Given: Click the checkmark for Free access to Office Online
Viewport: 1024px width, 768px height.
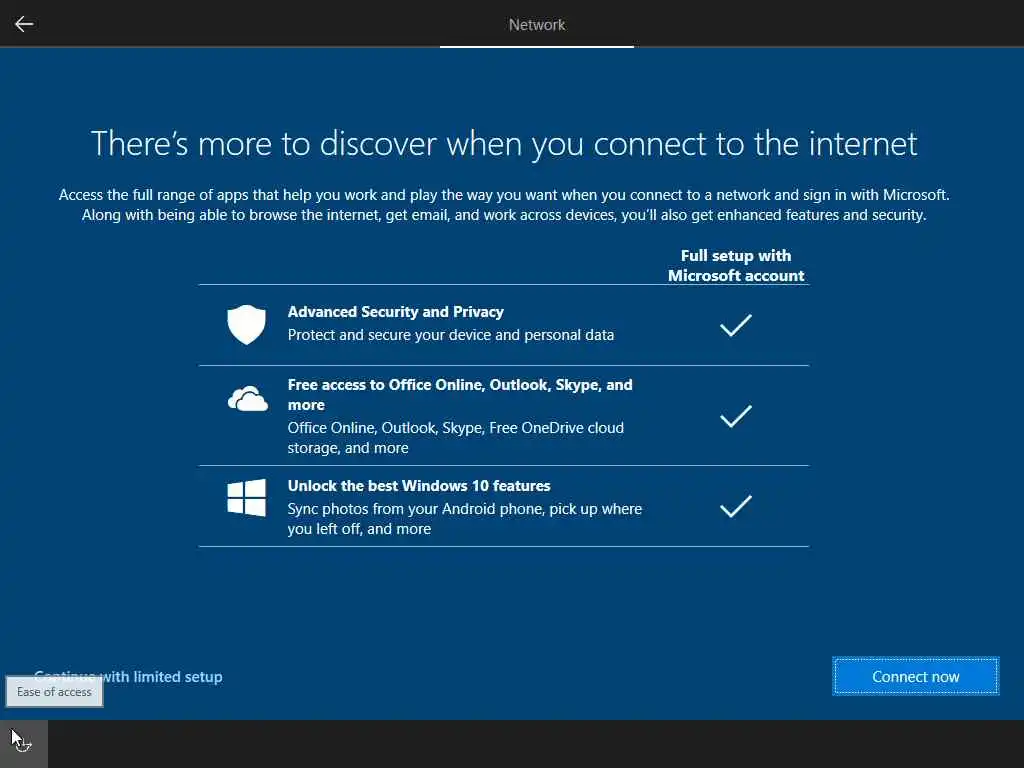Looking at the screenshot, I should point(735,416).
